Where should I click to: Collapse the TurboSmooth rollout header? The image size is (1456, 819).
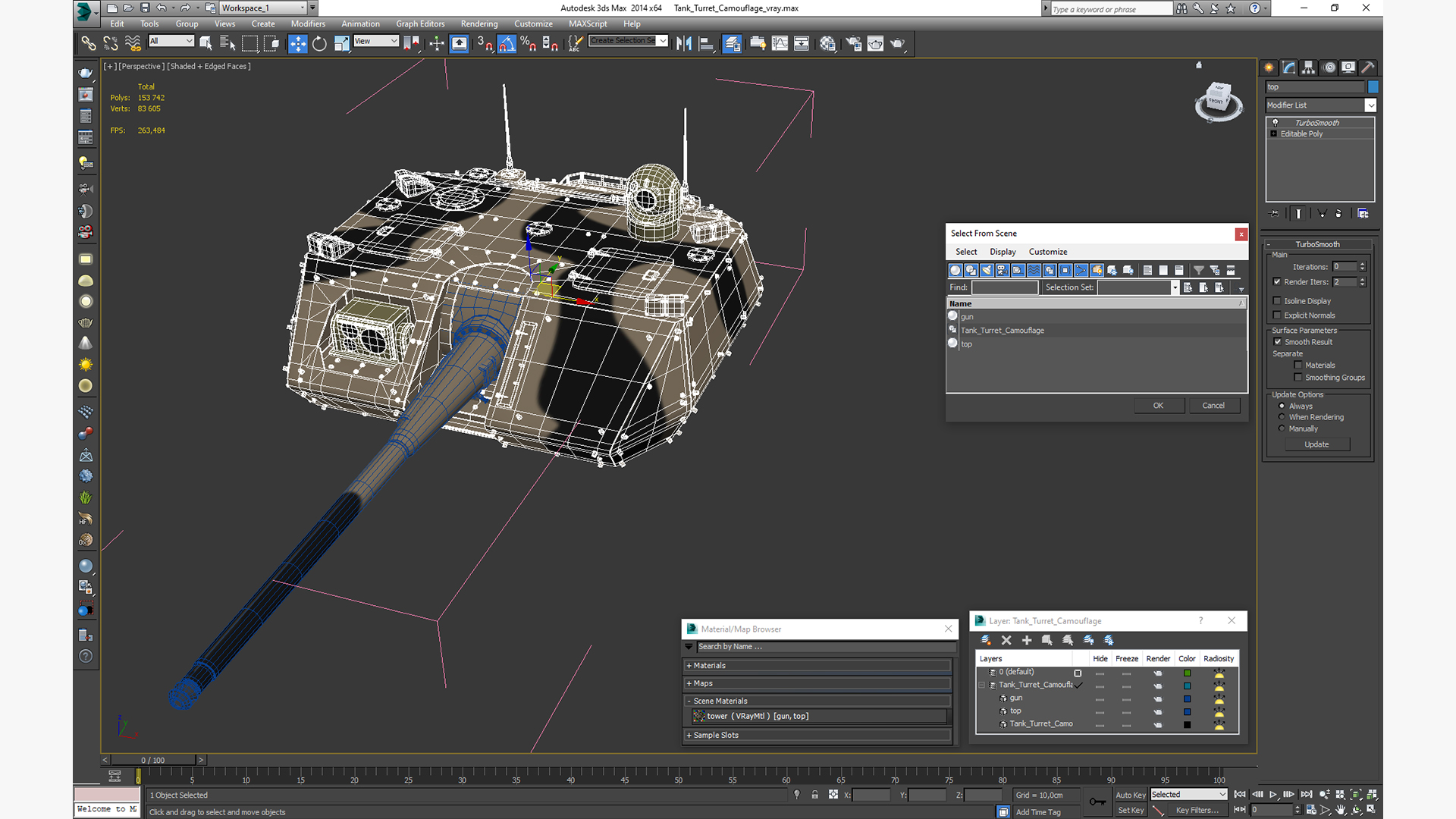[x=1318, y=244]
